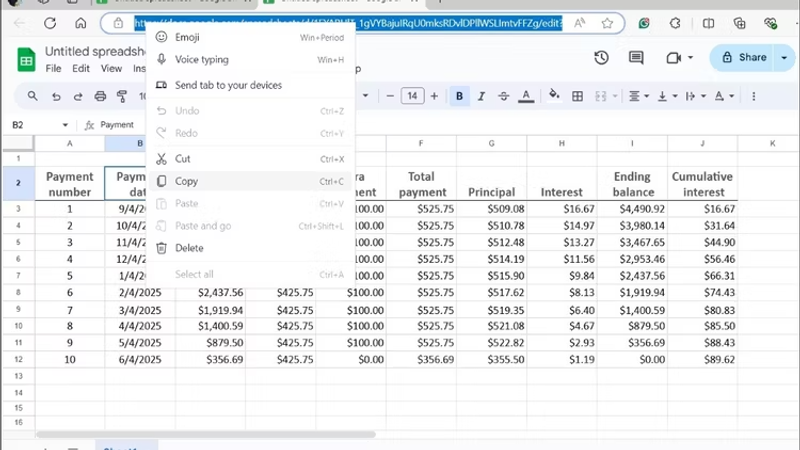Viewport: 800px width, 450px height.
Task: Select Copy from the context menu
Action: coord(186,181)
